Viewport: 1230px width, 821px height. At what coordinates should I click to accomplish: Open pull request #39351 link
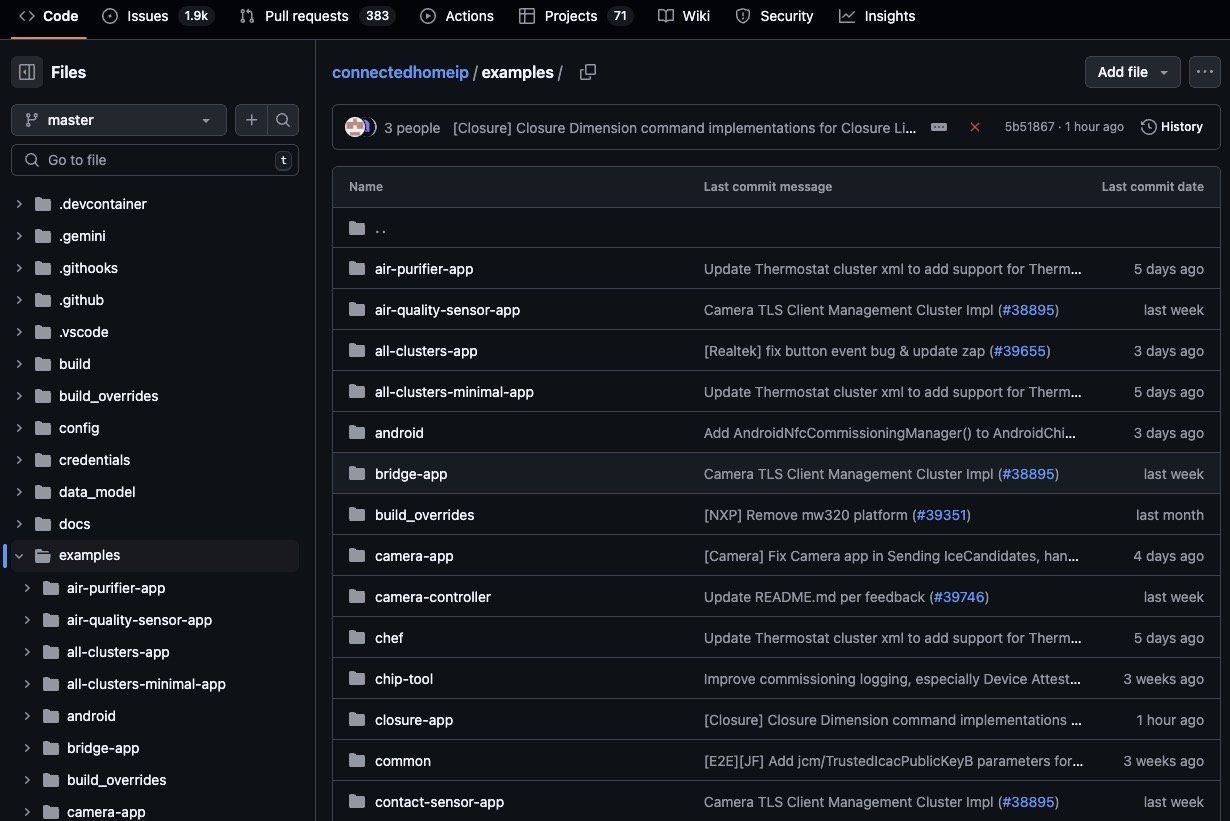[x=940, y=515]
